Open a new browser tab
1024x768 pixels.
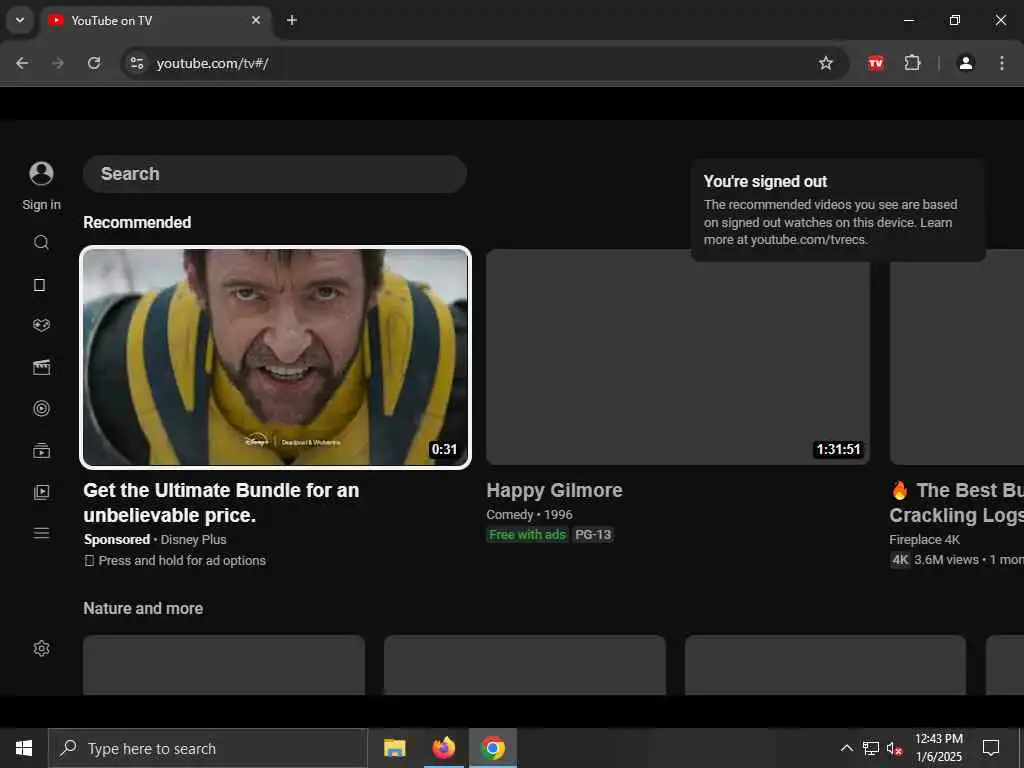(292, 20)
